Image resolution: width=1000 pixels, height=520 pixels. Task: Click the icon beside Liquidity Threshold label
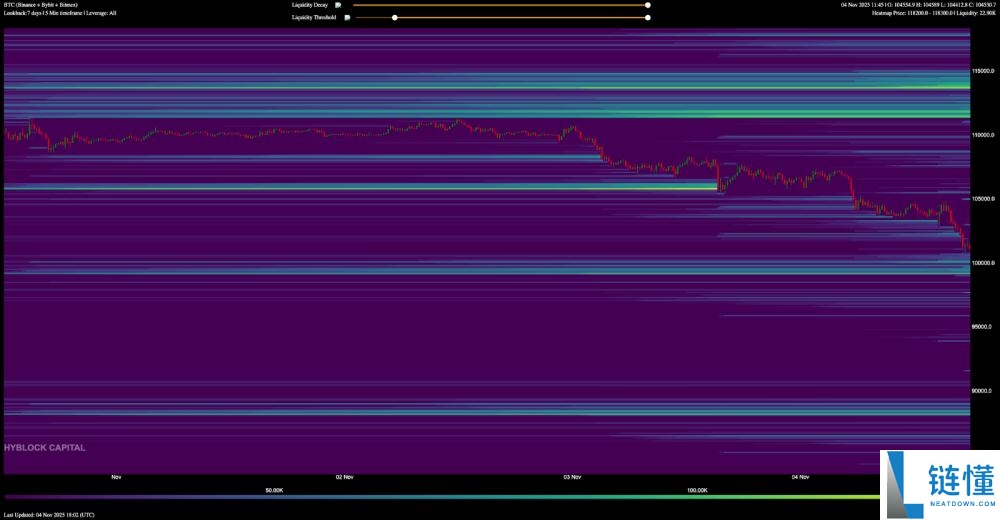coord(347,17)
